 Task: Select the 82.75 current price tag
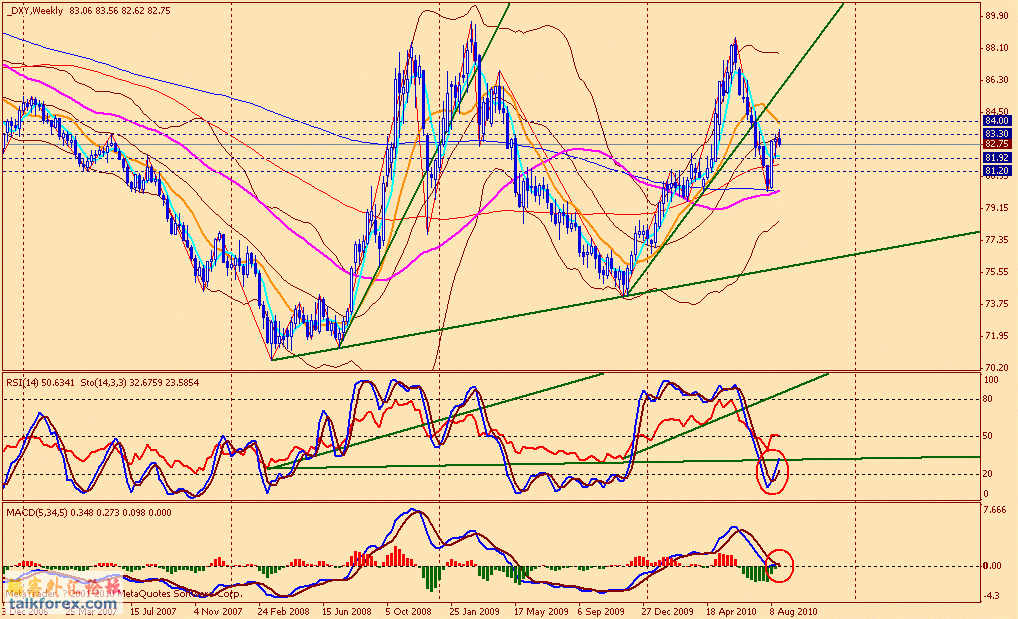[996, 144]
